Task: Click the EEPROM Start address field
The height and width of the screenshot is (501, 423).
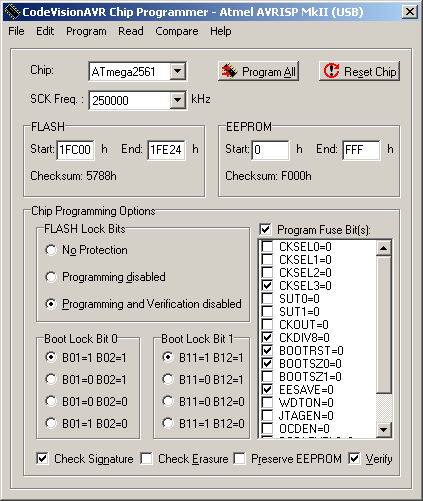Action: (x=270, y=150)
